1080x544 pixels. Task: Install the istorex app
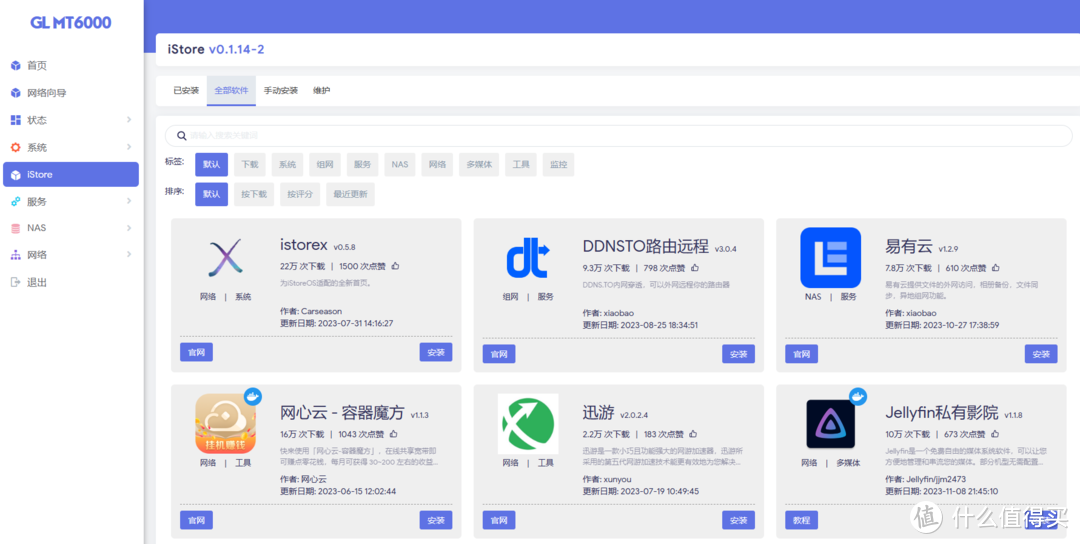pos(436,352)
